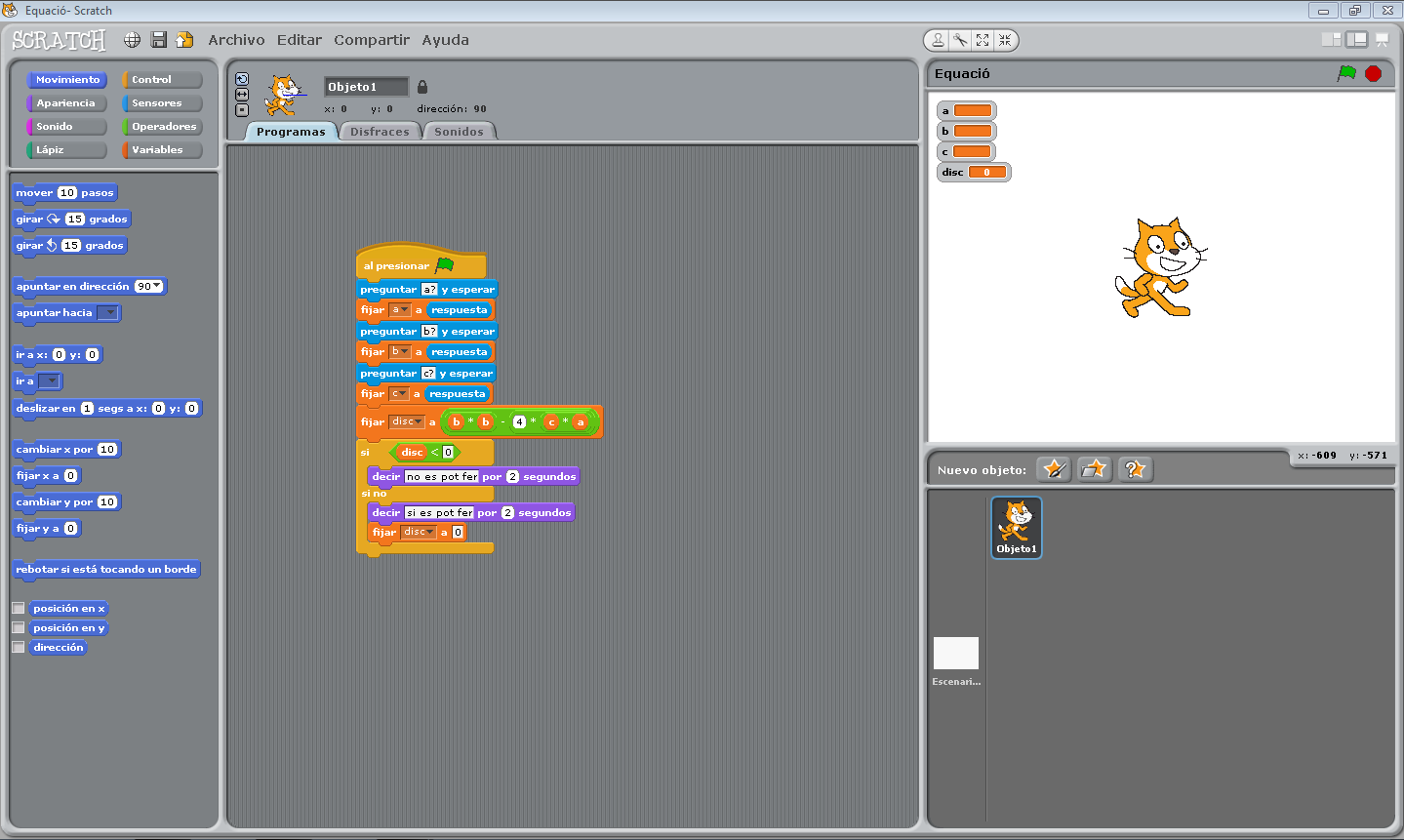Select the shrink sprite tool
Screen dimensions: 1404x840
tap(1005, 40)
